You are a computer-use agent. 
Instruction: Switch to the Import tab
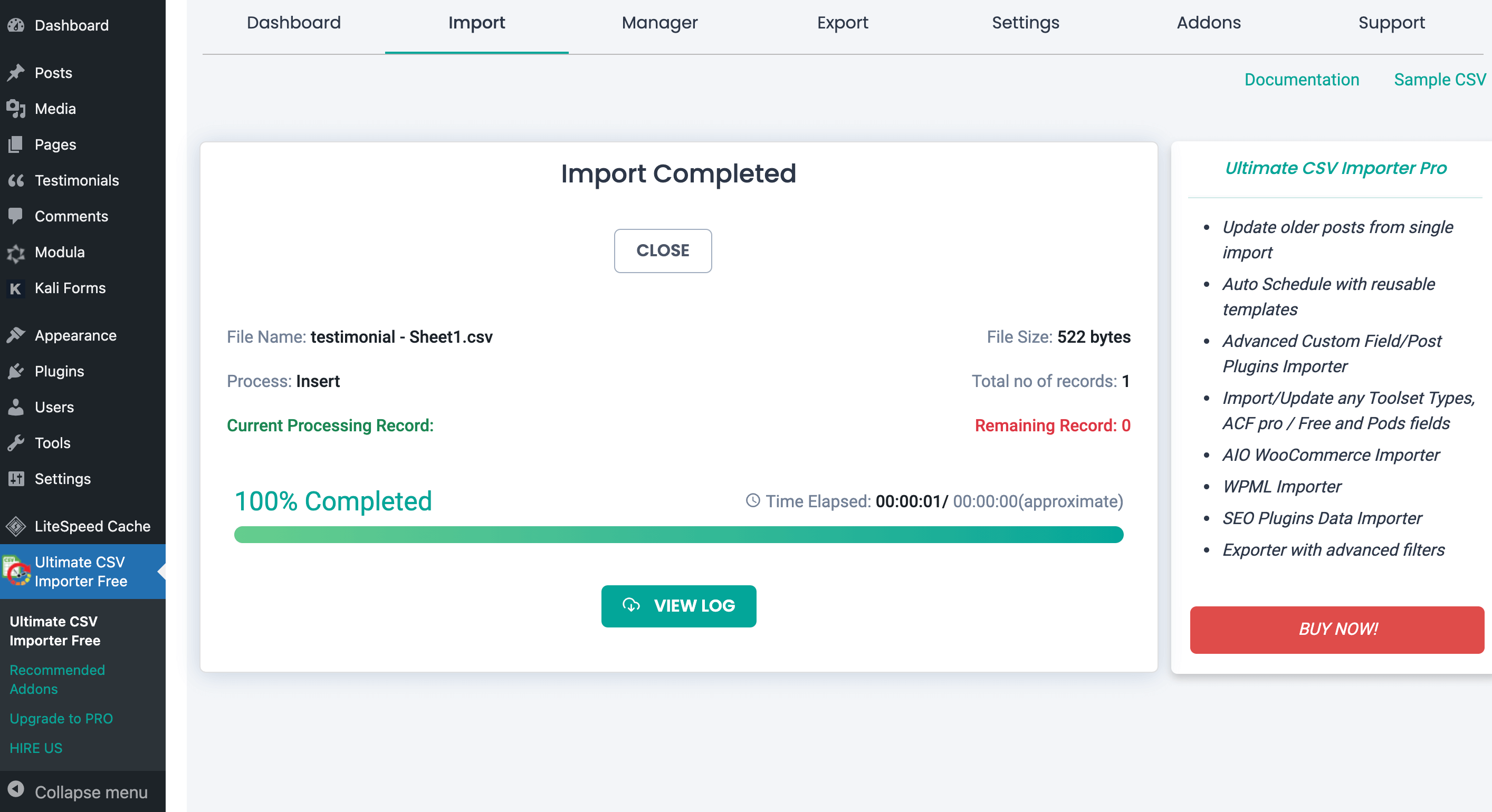coord(477,23)
